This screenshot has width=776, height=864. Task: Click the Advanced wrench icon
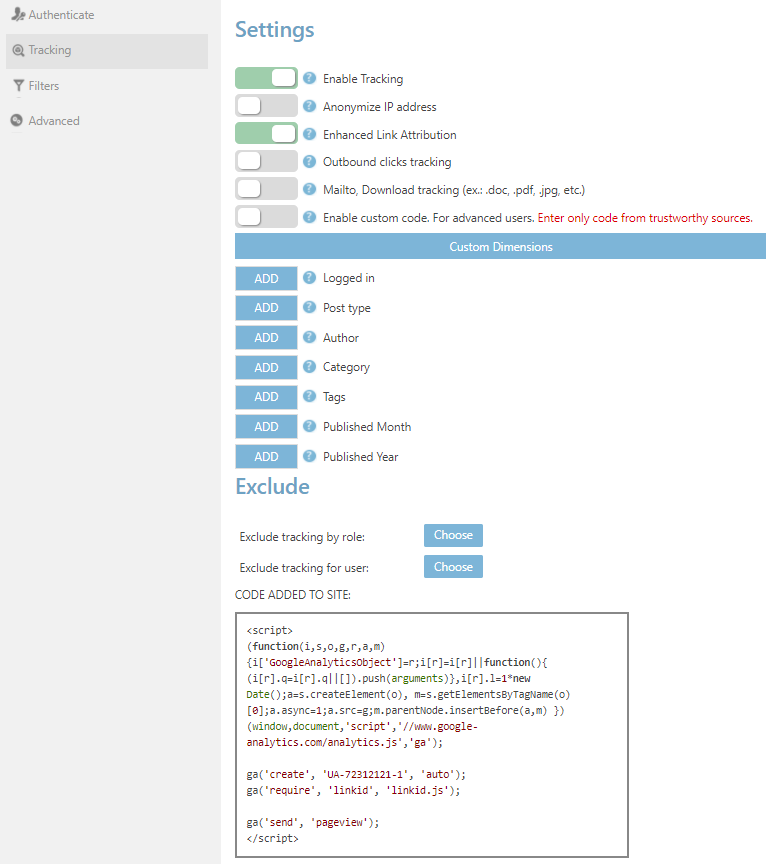(17, 120)
